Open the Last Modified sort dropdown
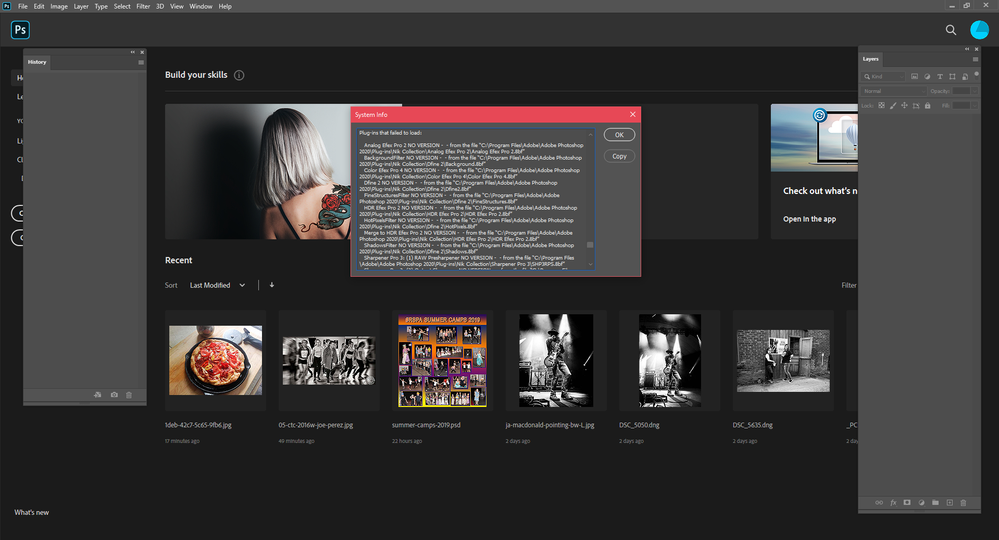Screen dimensions: 999x540 click(217, 285)
